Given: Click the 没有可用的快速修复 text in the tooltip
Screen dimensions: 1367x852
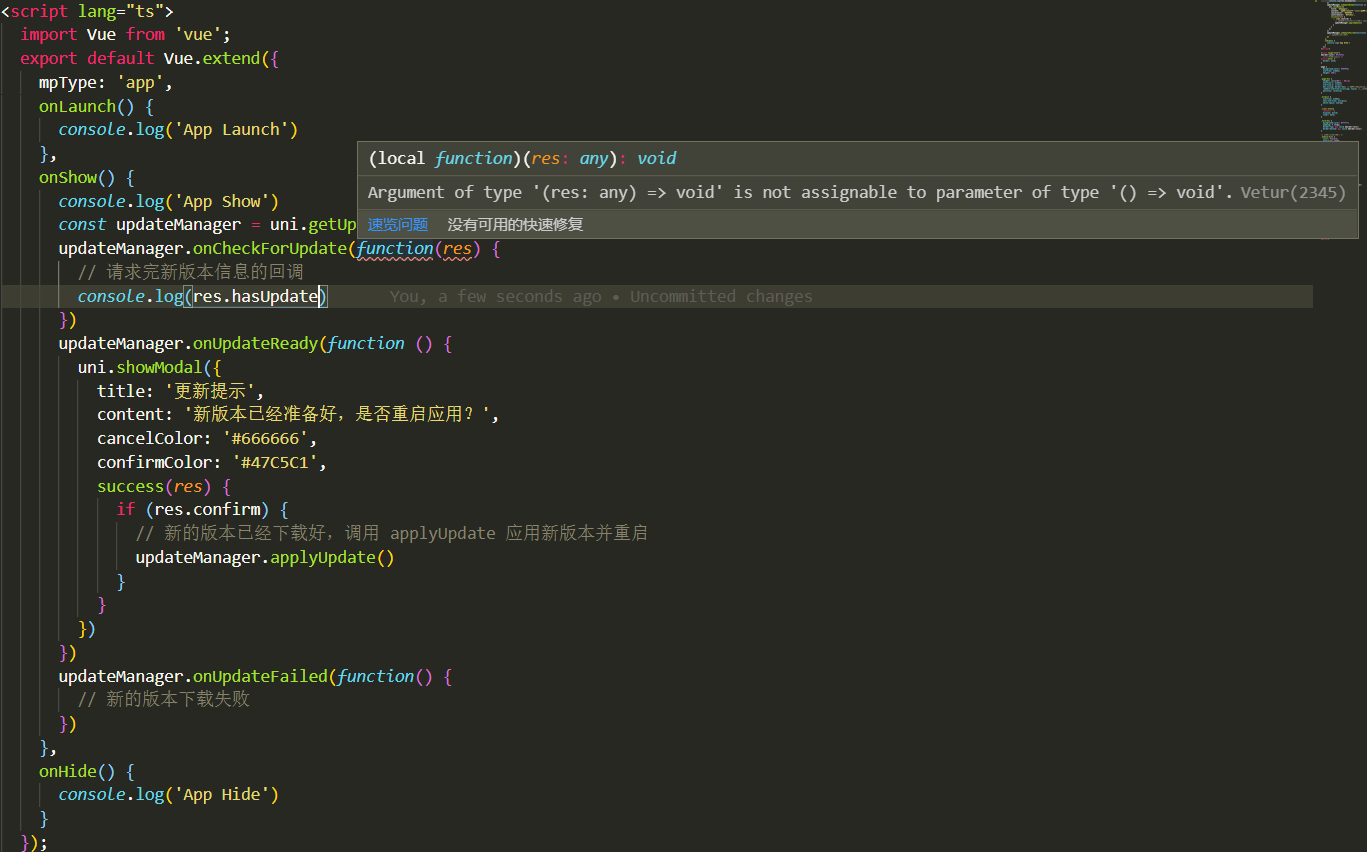Looking at the screenshot, I should pyautogui.click(x=515, y=225).
